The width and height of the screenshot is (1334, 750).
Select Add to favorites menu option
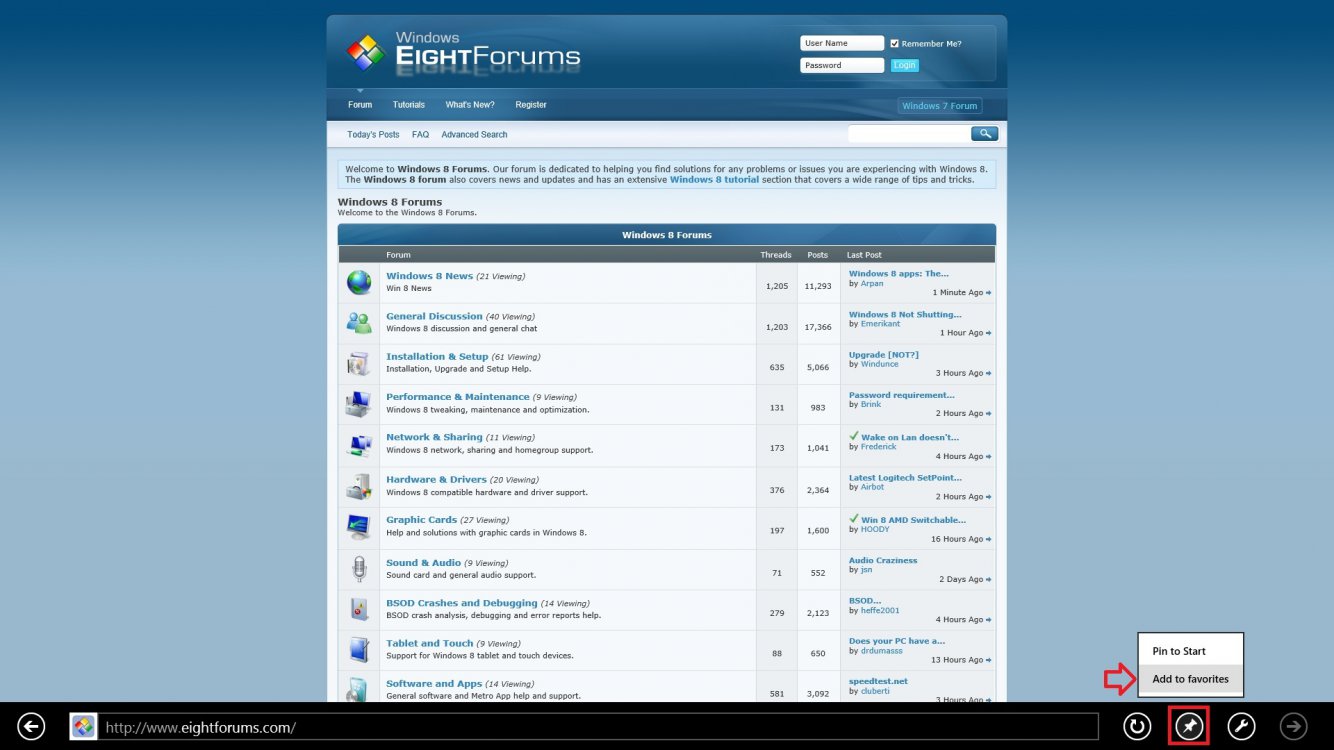tap(1190, 679)
